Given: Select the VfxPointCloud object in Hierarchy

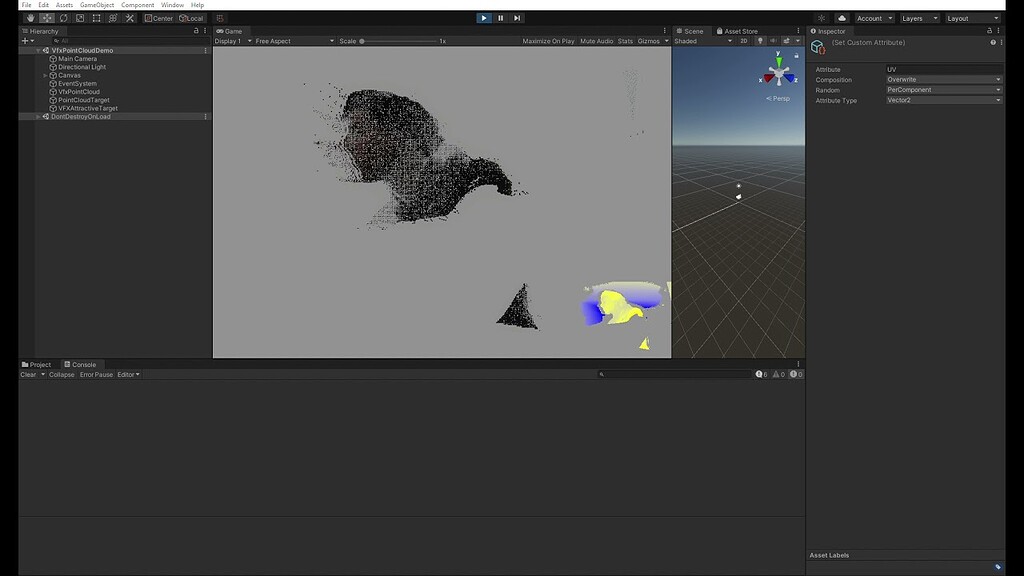Looking at the screenshot, I should coord(78,91).
